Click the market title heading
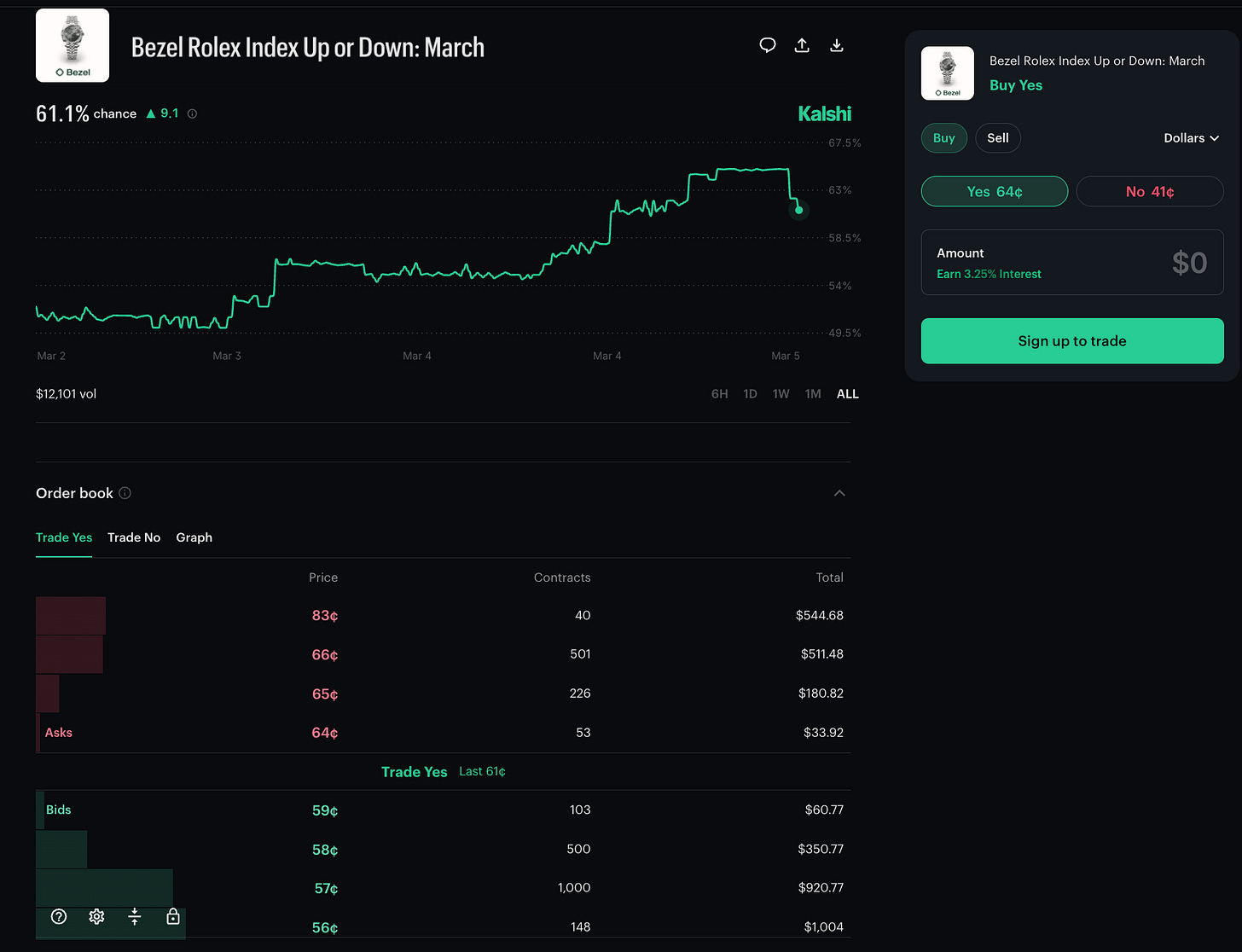This screenshot has height=952, width=1242. click(308, 47)
